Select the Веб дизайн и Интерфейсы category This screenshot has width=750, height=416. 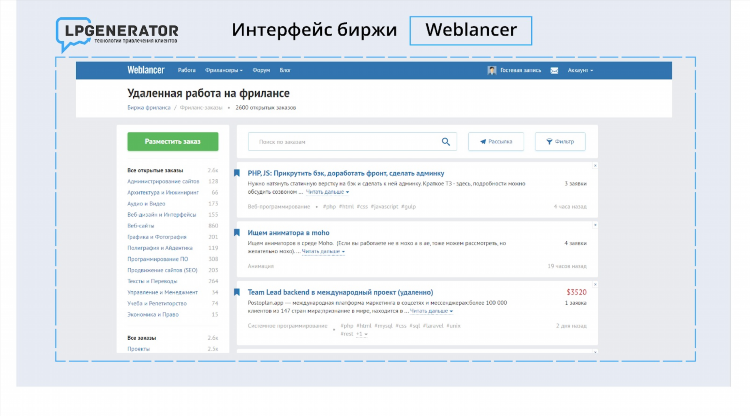(162, 215)
